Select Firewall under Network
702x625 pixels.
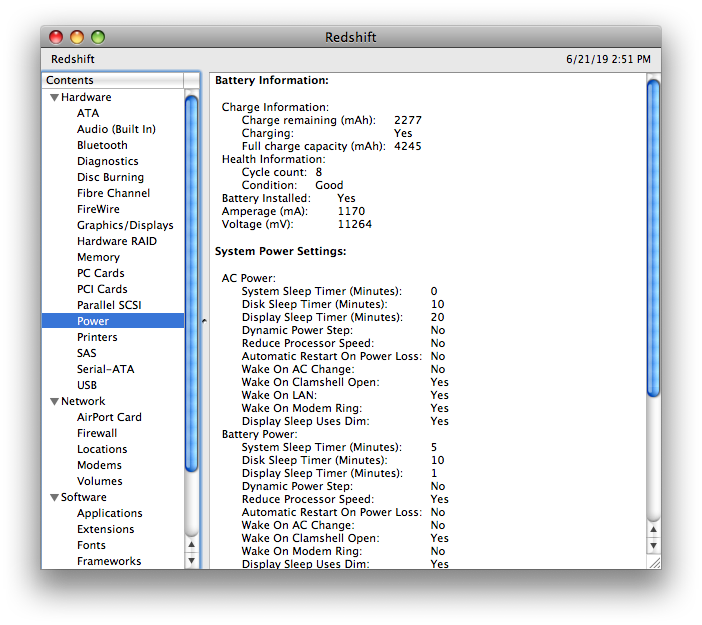(x=97, y=433)
